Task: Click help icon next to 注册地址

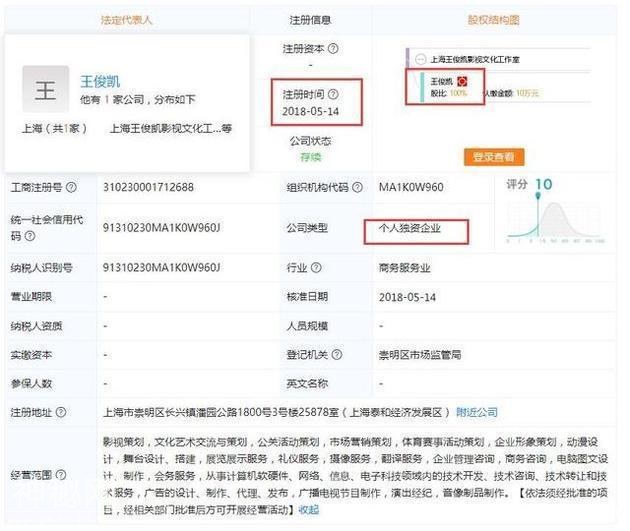Action: pos(61,412)
